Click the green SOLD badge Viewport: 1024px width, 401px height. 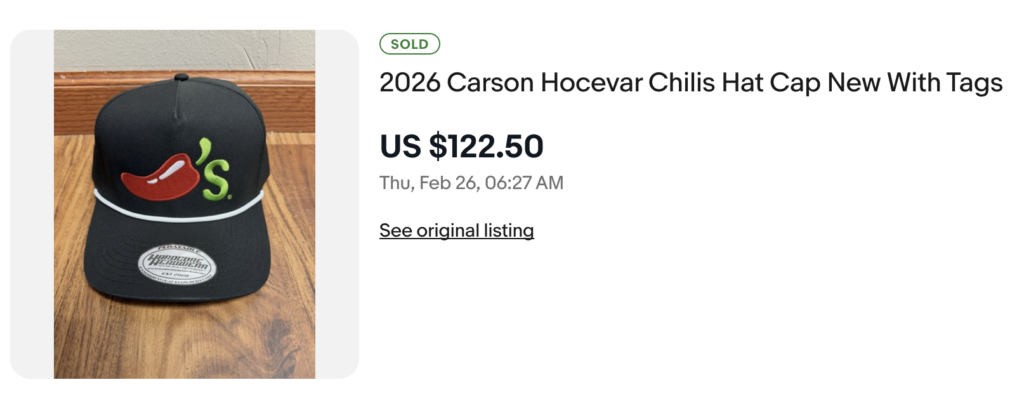click(x=409, y=44)
